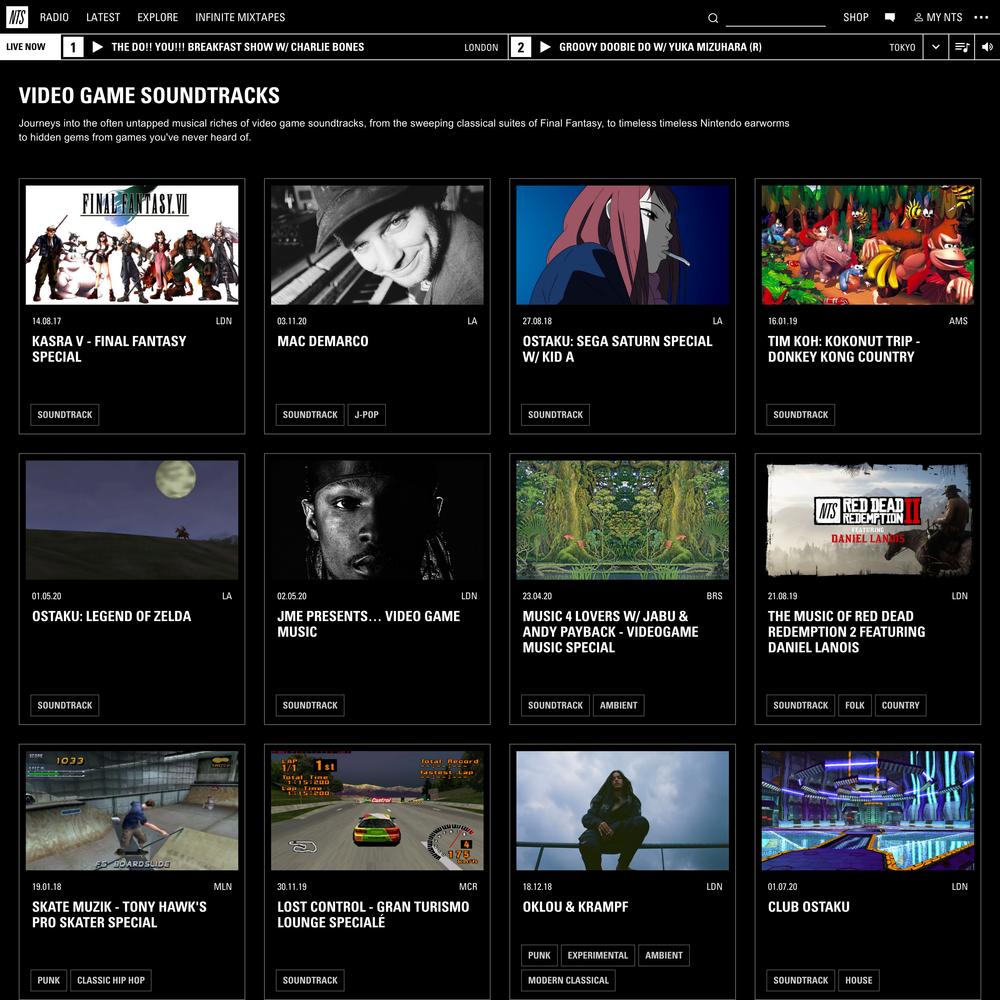Viewport: 1000px width, 1000px height.
Task: Click Soundtrack tag on Kasra V card
Action: click(64, 415)
